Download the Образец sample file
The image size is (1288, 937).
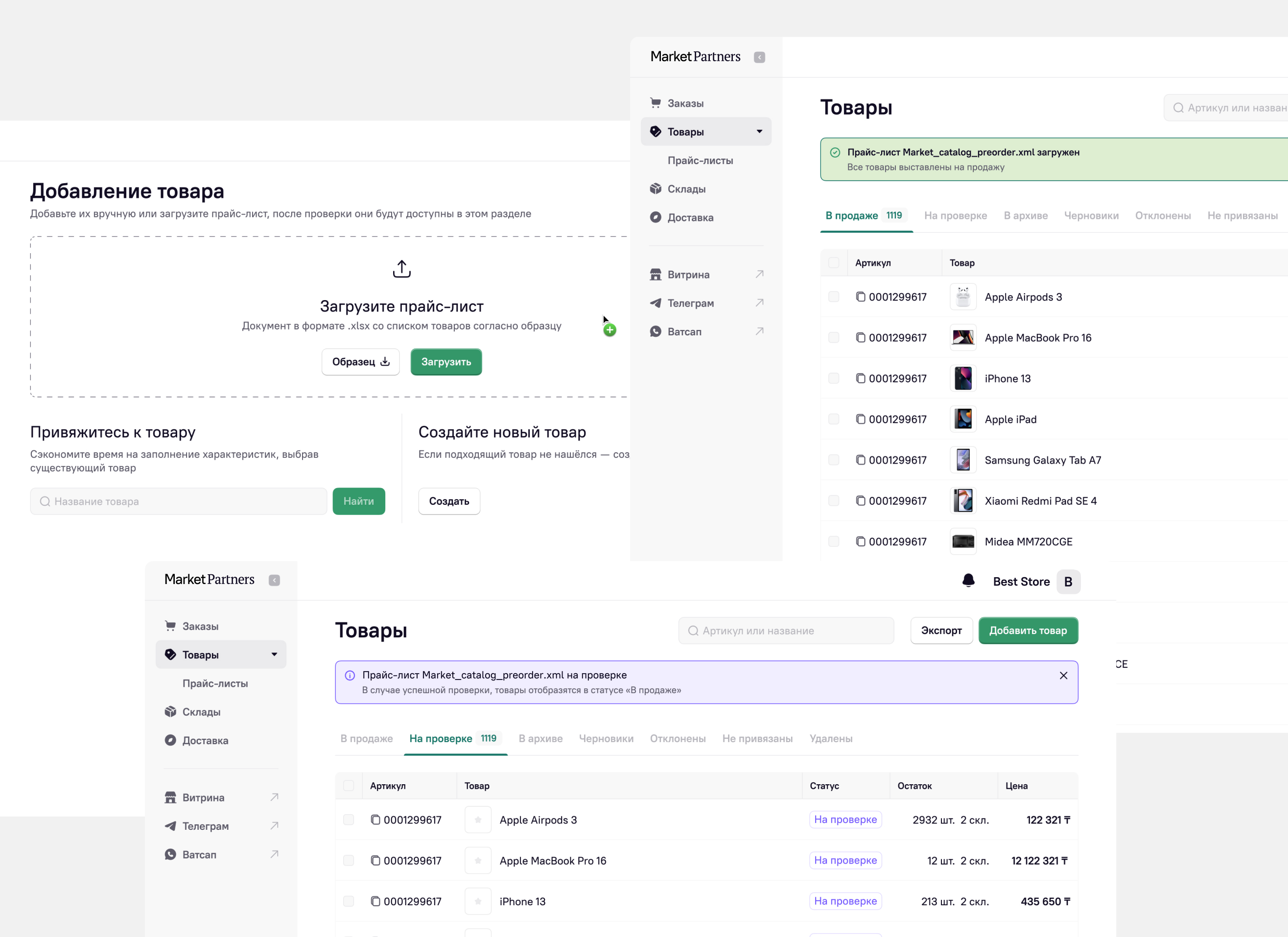point(361,362)
